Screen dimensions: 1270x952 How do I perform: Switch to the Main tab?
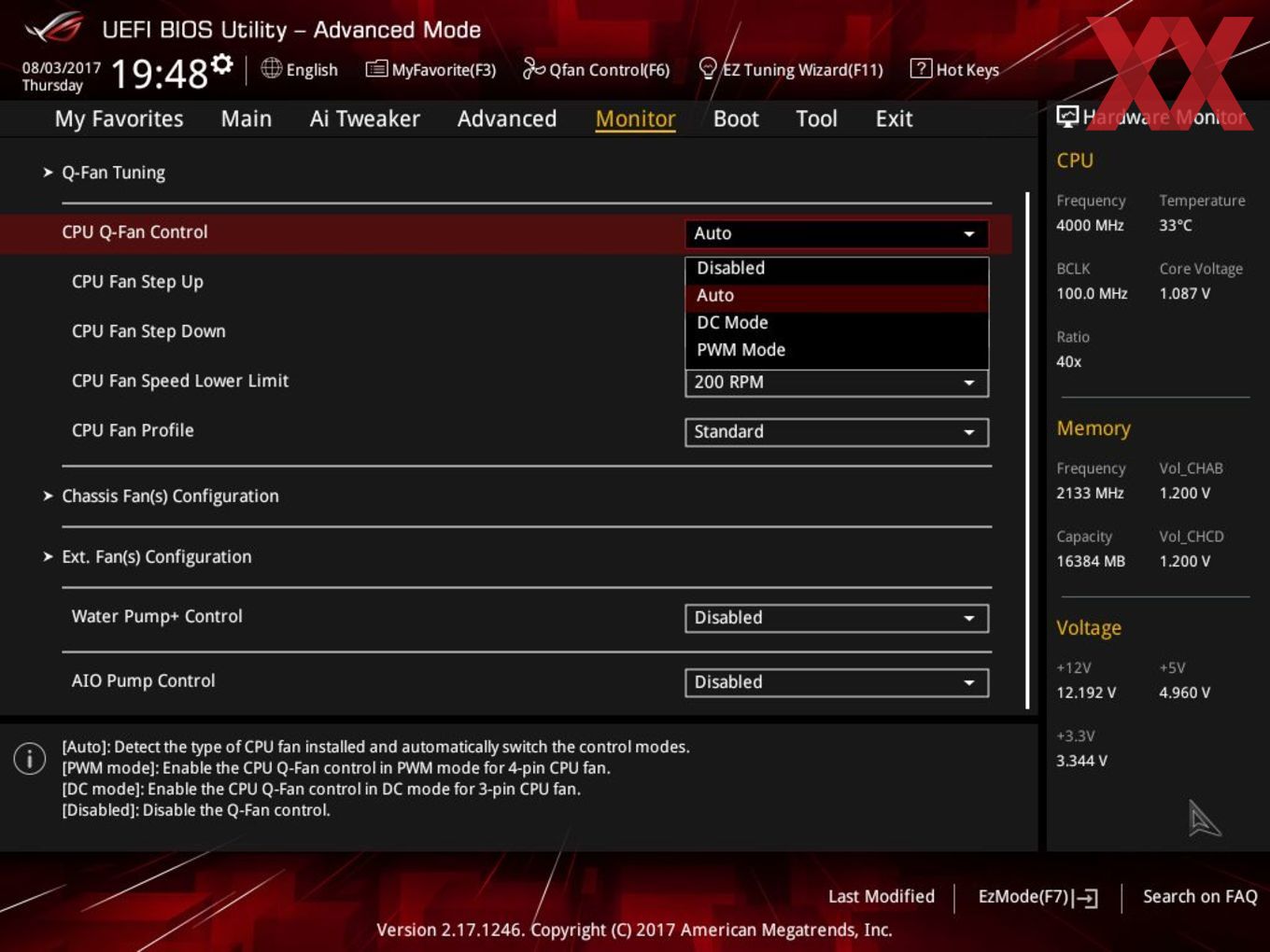pos(247,119)
